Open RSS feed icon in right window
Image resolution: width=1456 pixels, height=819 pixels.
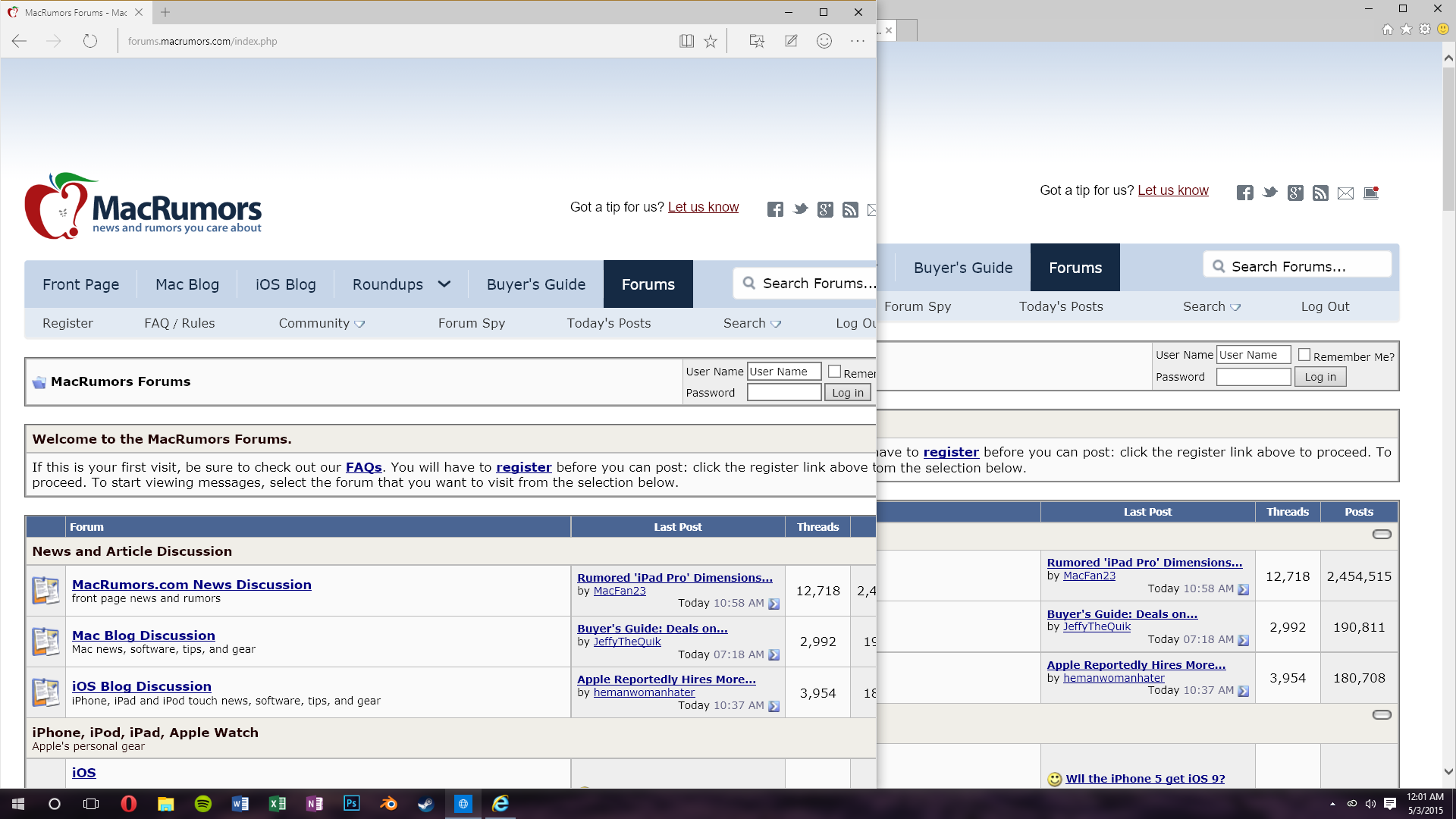click(1320, 193)
